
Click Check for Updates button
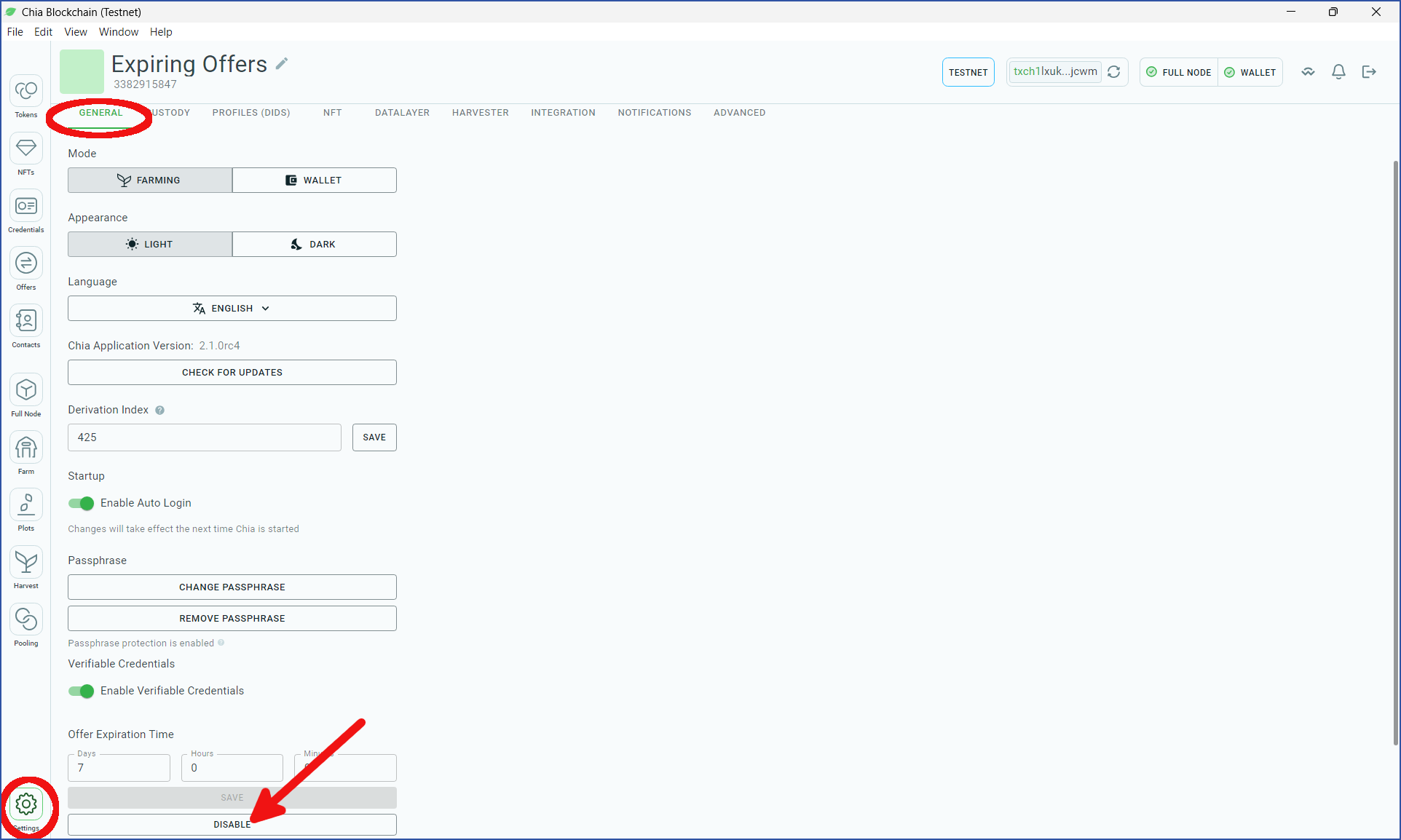coord(232,373)
